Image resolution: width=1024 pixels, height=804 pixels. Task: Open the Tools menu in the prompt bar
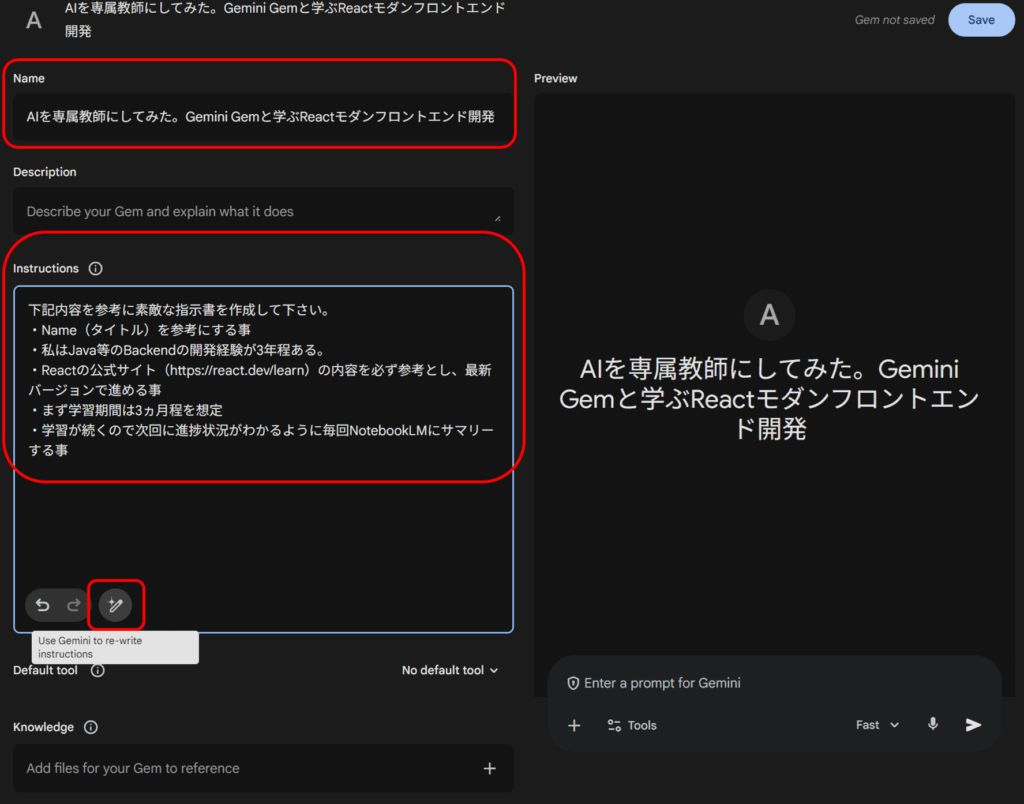click(632, 726)
